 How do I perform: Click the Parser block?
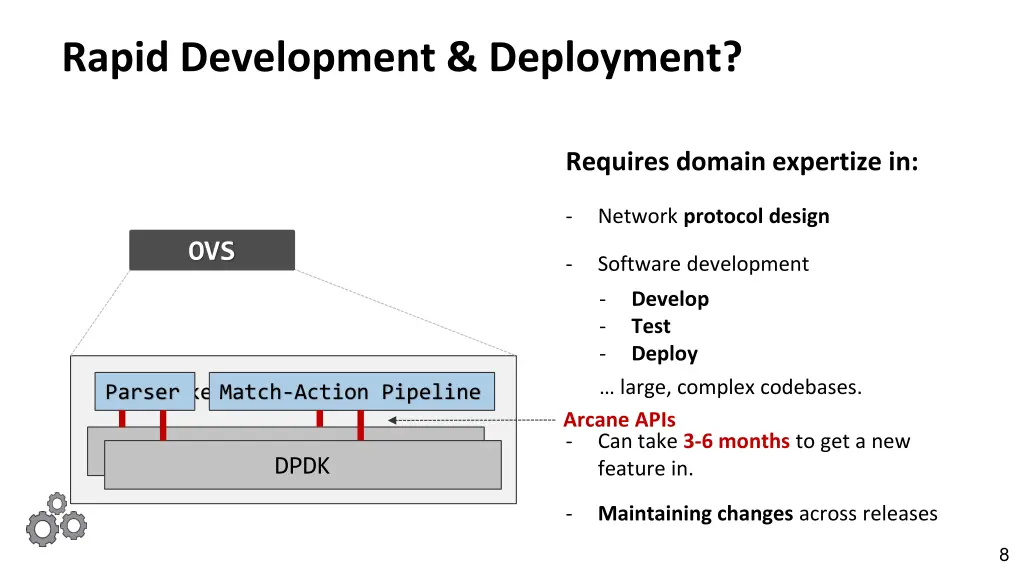144,391
